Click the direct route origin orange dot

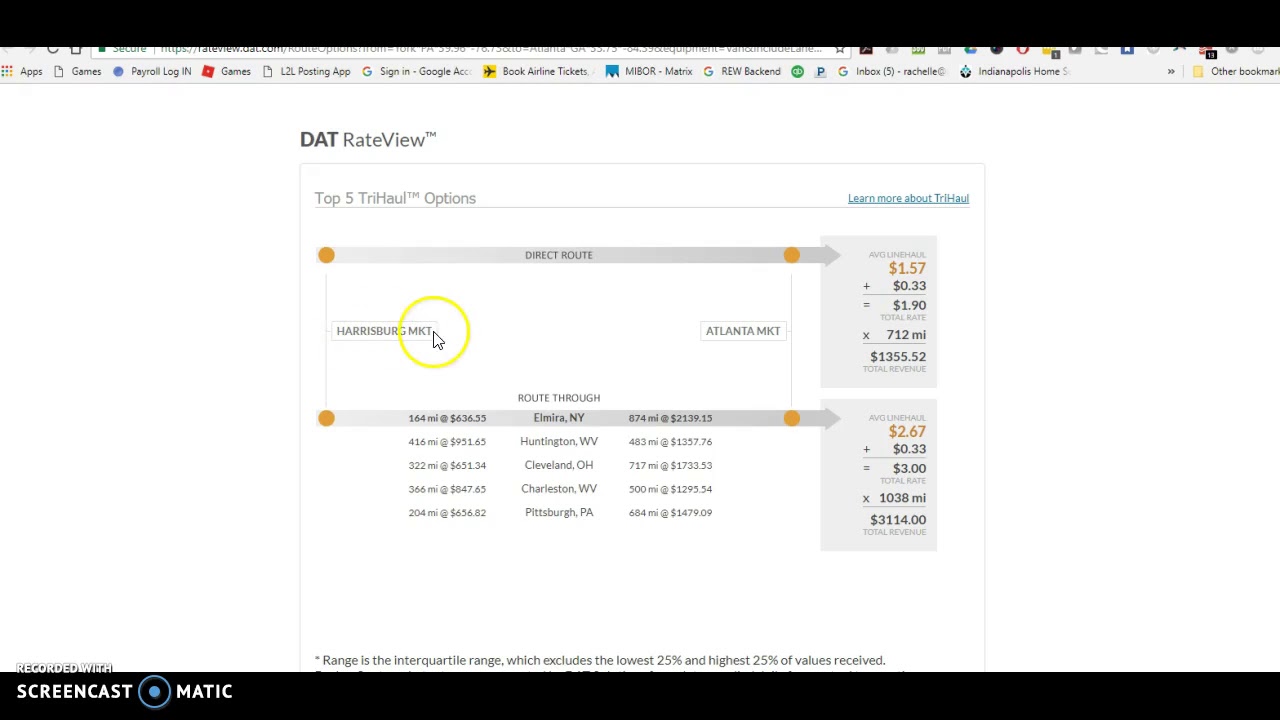click(x=326, y=255)
